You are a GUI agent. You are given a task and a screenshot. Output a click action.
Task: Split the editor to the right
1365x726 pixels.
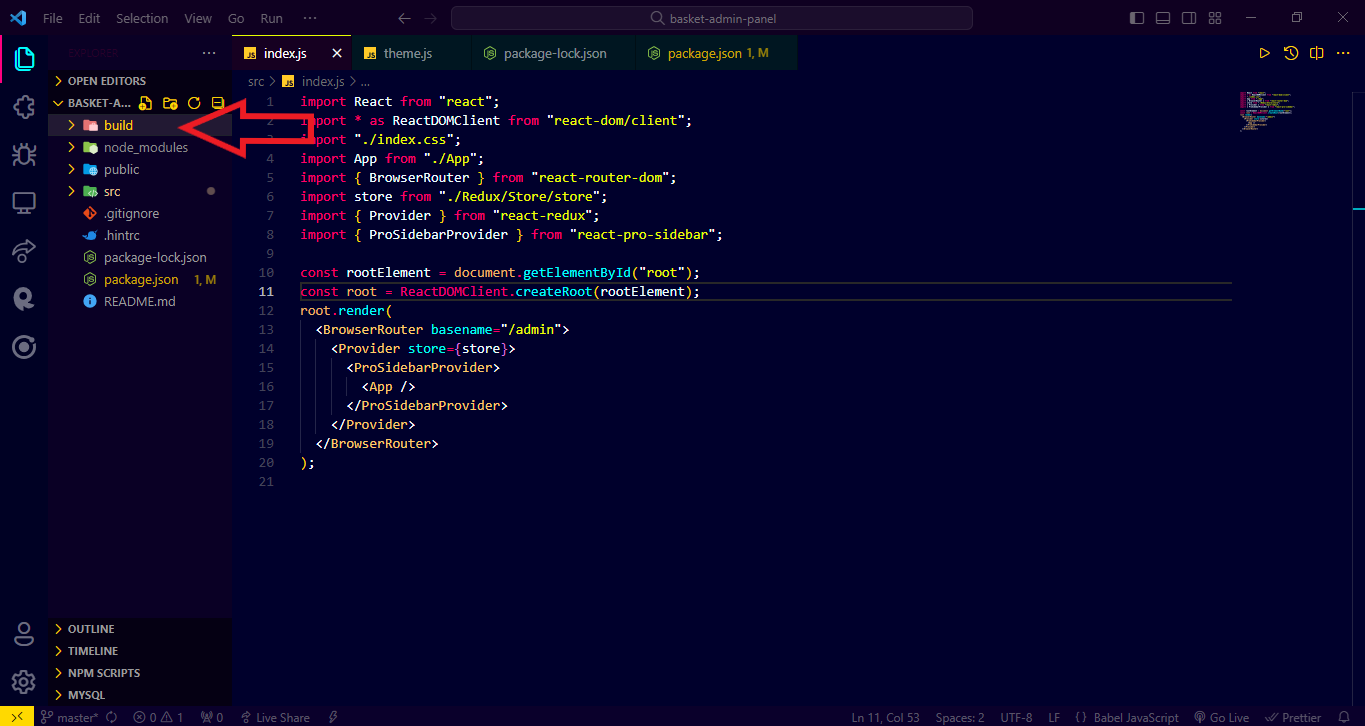1317,53
